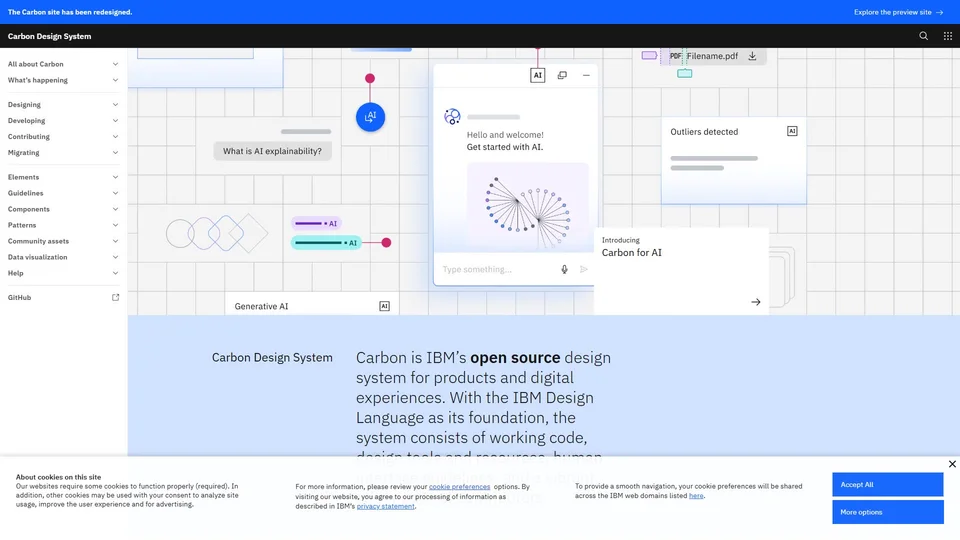
Task: Click the AI label in chat header
Action: click(538, 75)
